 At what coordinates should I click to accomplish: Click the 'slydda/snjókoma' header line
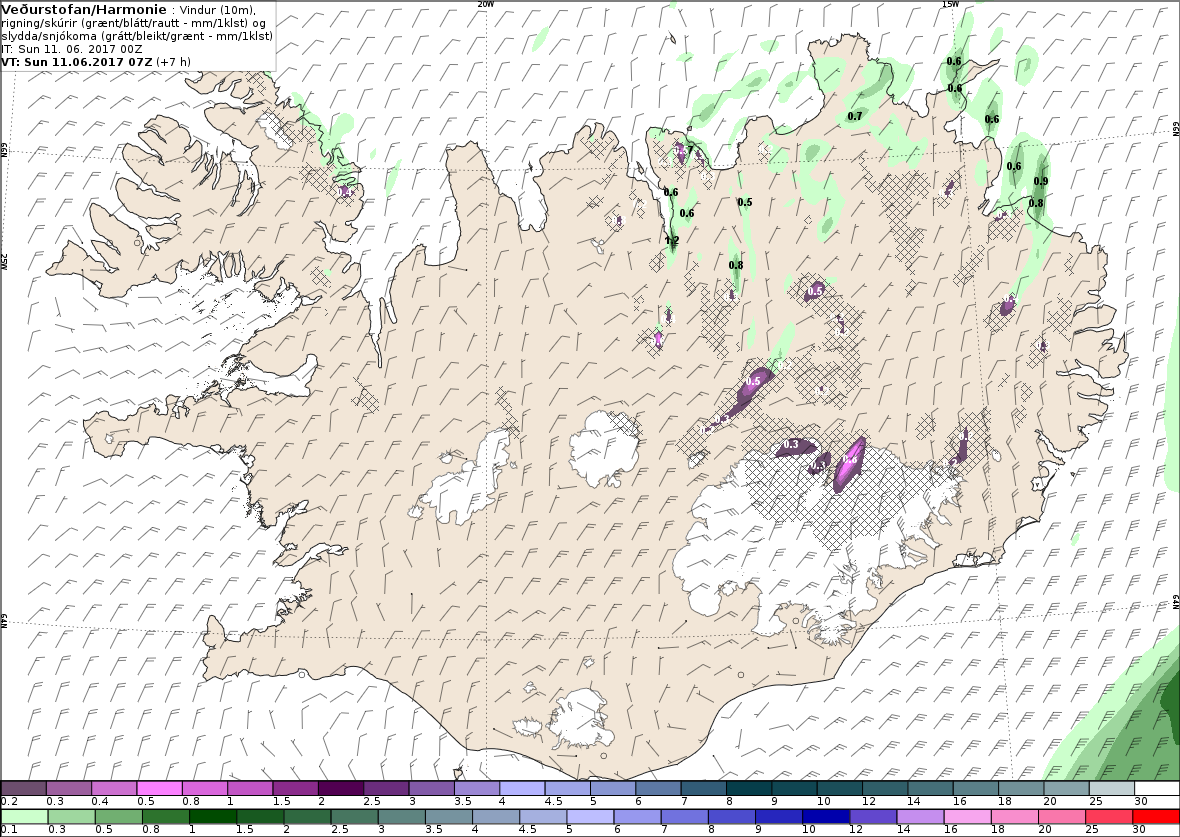click(x=137, y=35)
